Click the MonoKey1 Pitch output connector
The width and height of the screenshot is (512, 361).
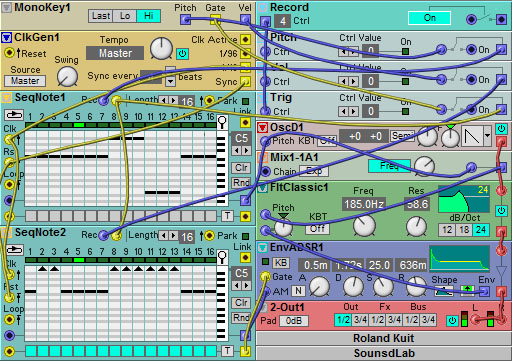pos(185,19)
